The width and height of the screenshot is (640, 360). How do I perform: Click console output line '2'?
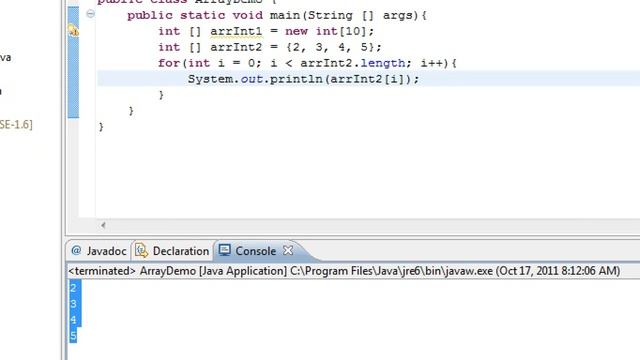coord(73,288)
